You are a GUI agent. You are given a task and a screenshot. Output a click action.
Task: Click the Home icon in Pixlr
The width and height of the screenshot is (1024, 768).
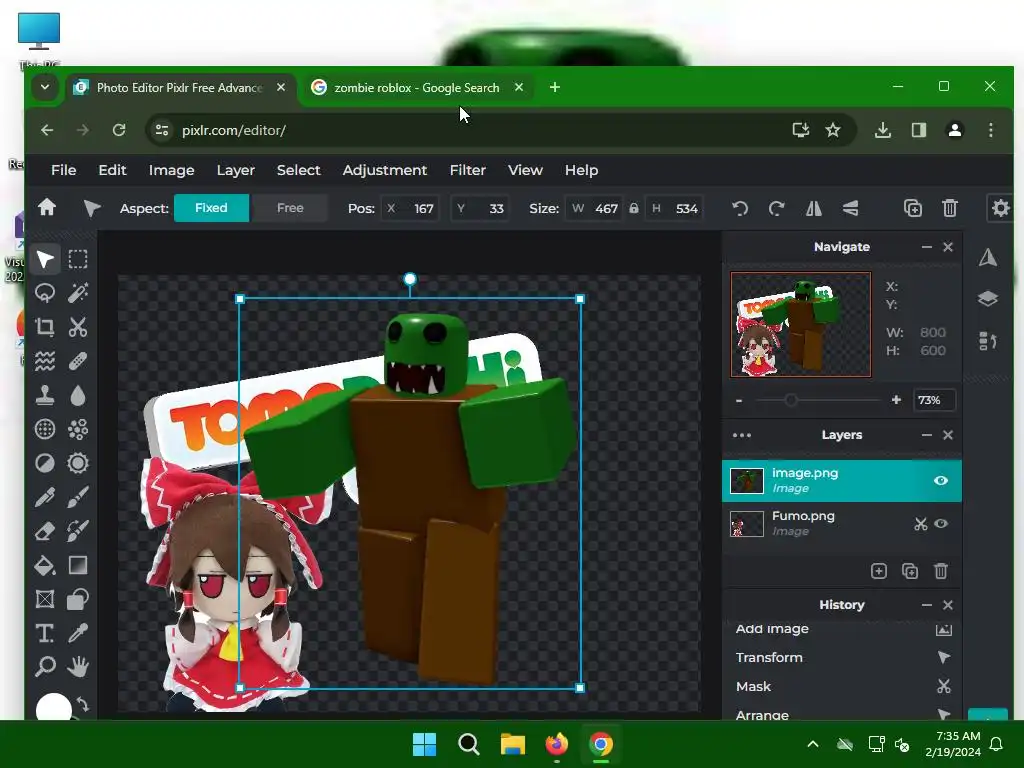click(46, 208)
